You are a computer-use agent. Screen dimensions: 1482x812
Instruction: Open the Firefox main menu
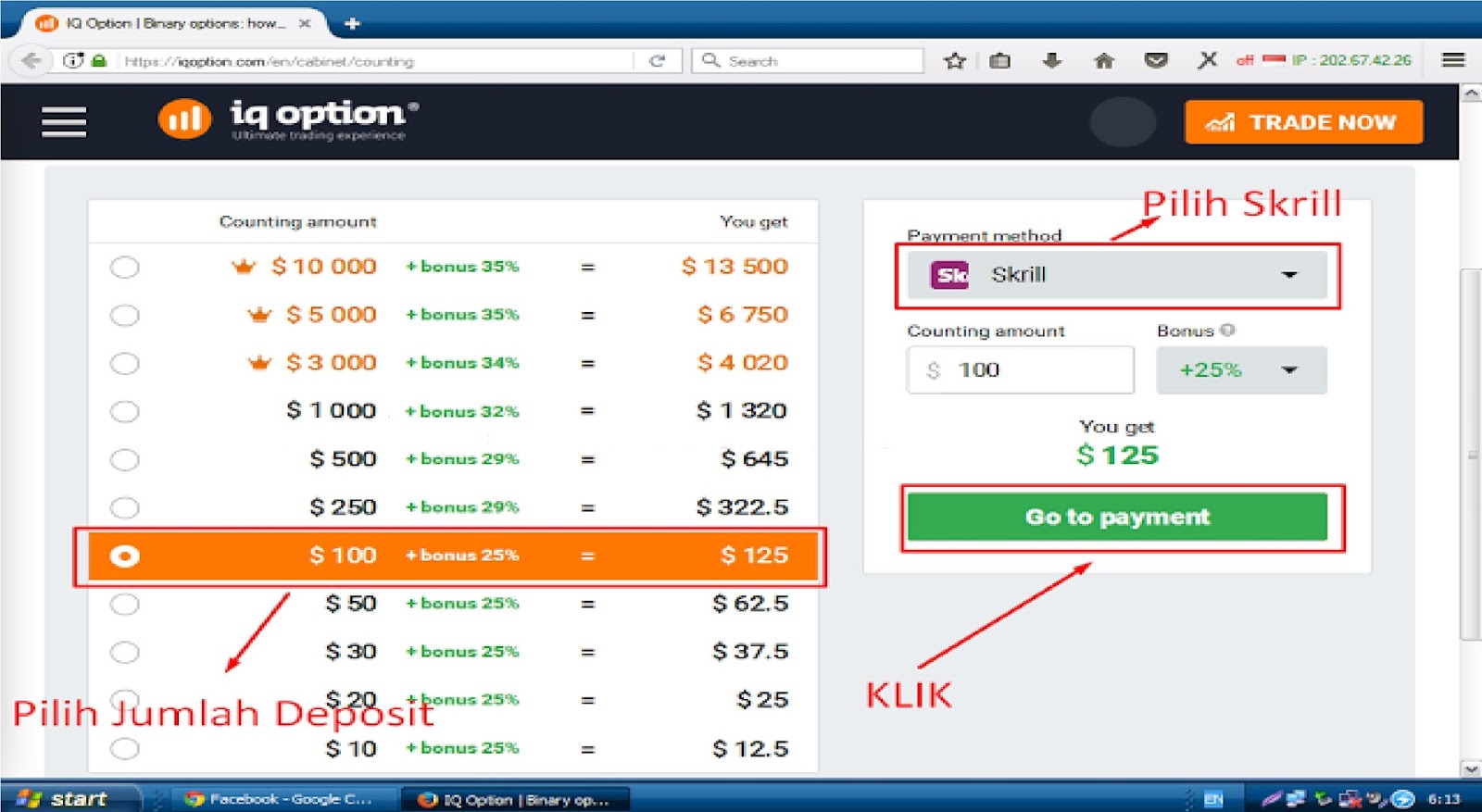[x=1453, y=60]
